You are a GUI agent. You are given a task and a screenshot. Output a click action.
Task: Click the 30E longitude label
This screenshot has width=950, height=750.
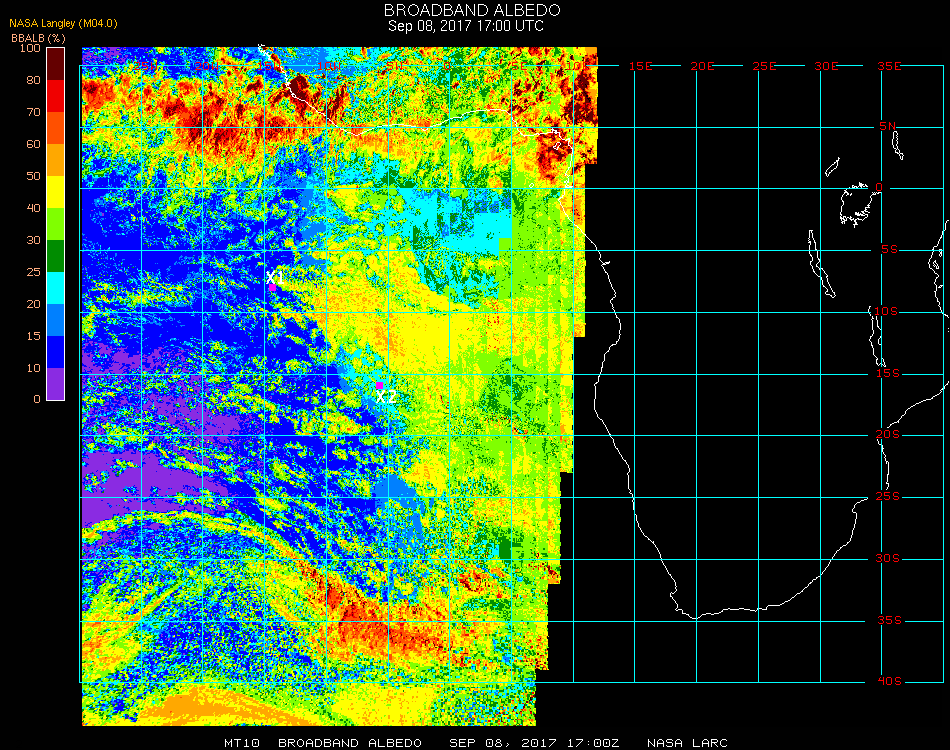[826, 66]
